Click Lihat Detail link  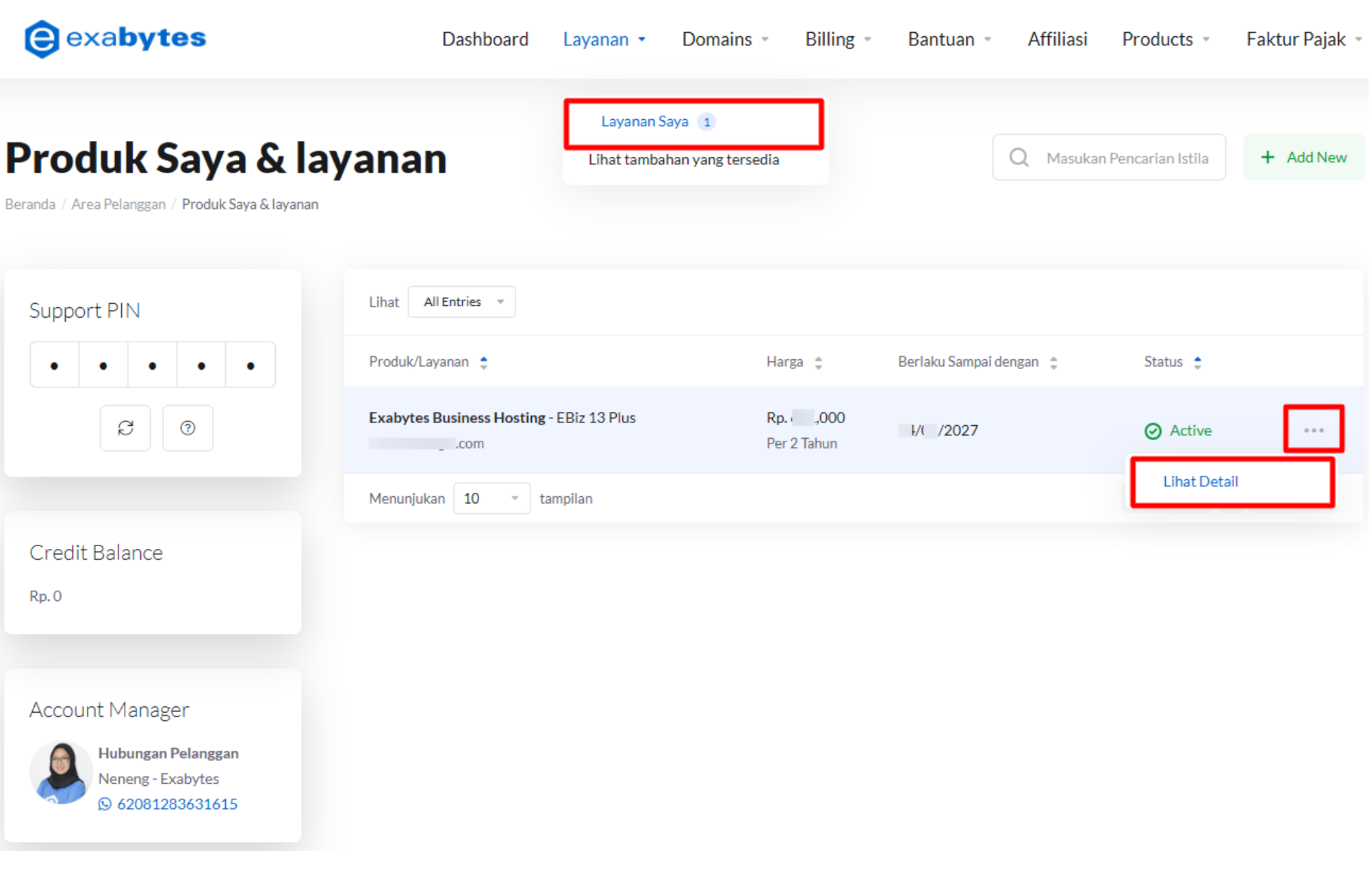pyautogui.click(x=1200, y=482)
